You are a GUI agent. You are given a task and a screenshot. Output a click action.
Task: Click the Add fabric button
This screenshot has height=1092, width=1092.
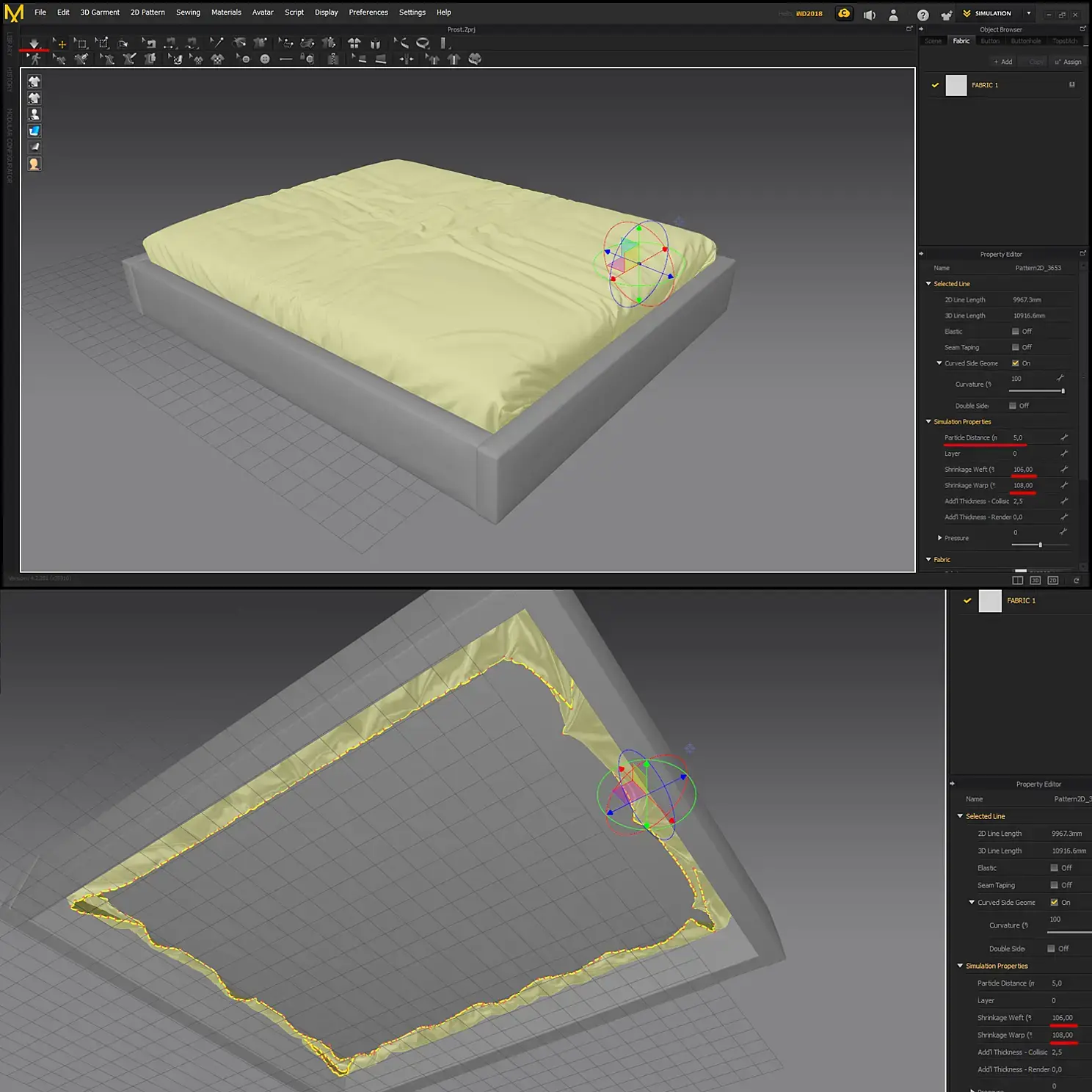pyautogui.click(x=1003, y=62)
